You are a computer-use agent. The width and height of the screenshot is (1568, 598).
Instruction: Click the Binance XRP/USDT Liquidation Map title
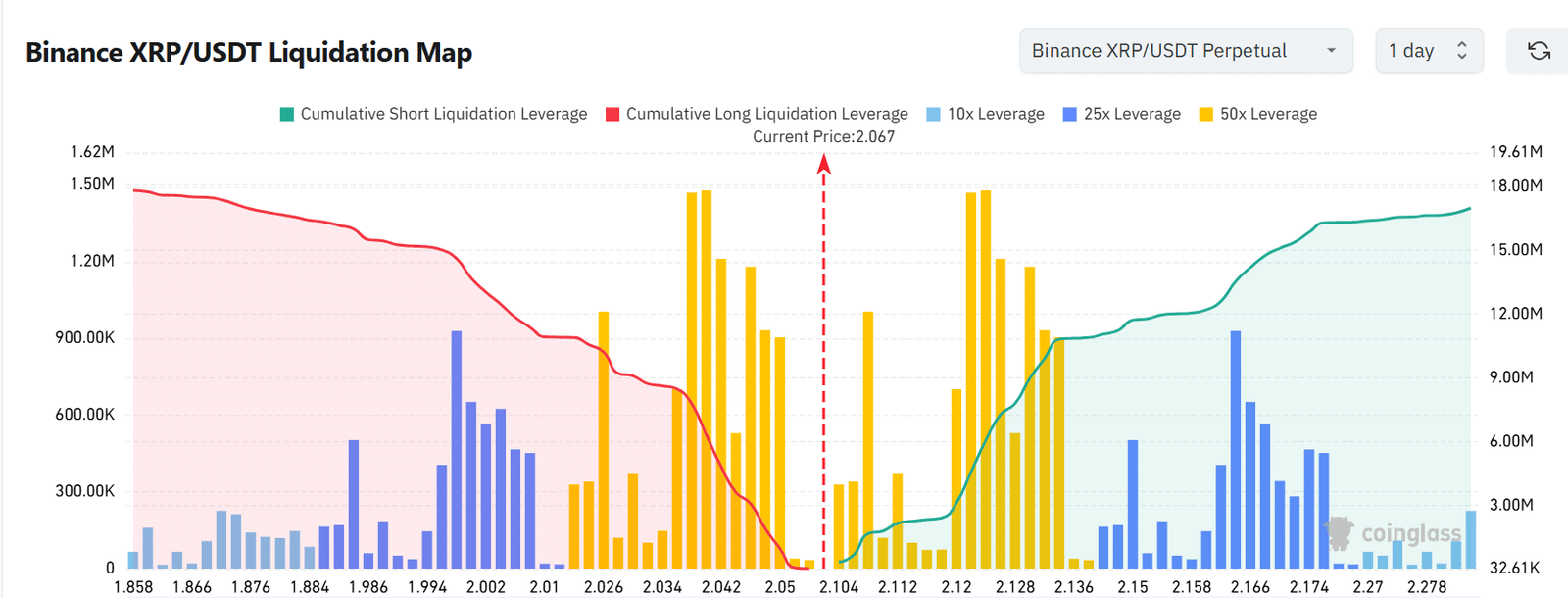(x=249, y=52)
